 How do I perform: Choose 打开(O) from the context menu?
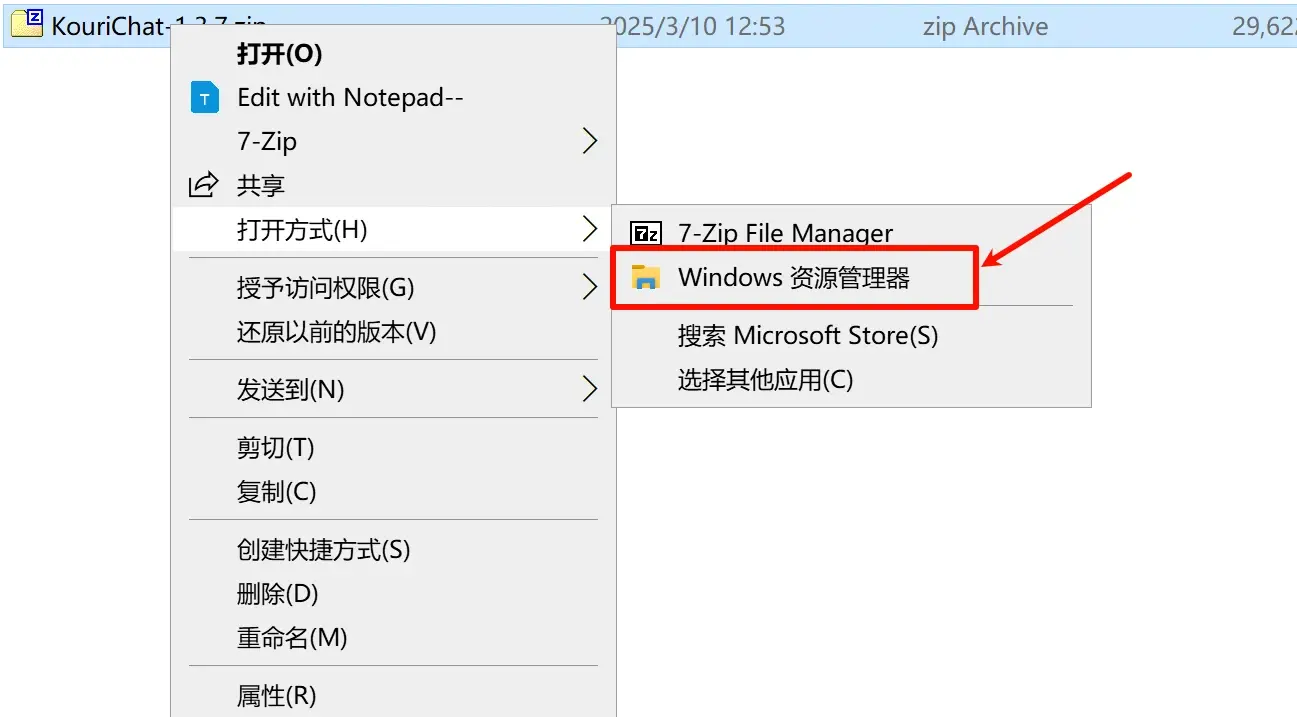[x=279, y=54]
